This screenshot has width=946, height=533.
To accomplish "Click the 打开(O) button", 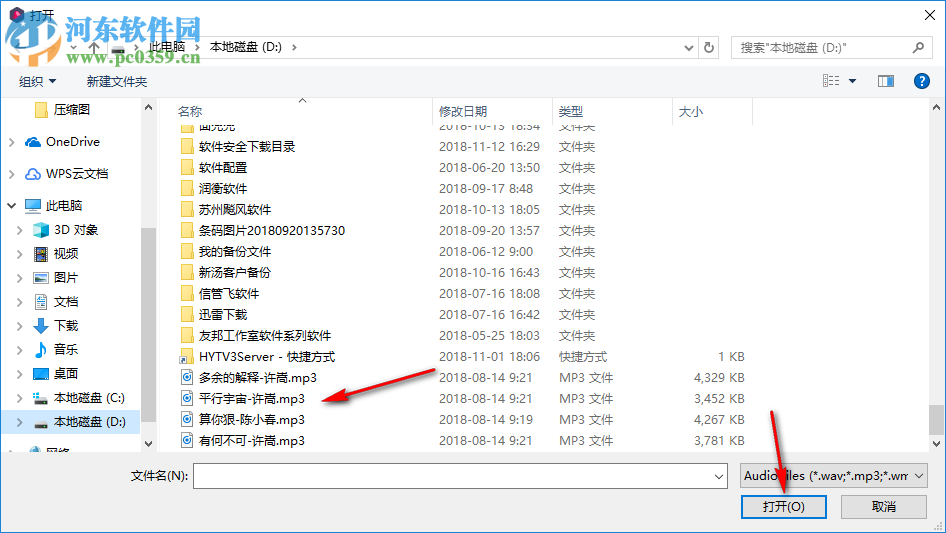I will 784,506.
